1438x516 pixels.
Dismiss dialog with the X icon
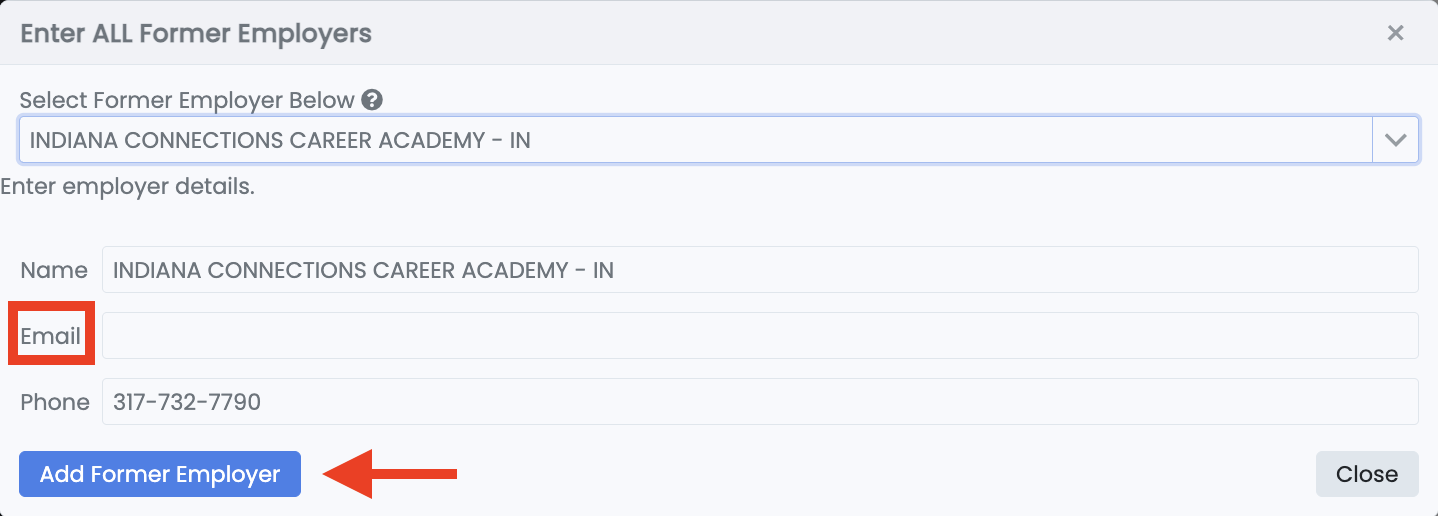coord(1395,33)
